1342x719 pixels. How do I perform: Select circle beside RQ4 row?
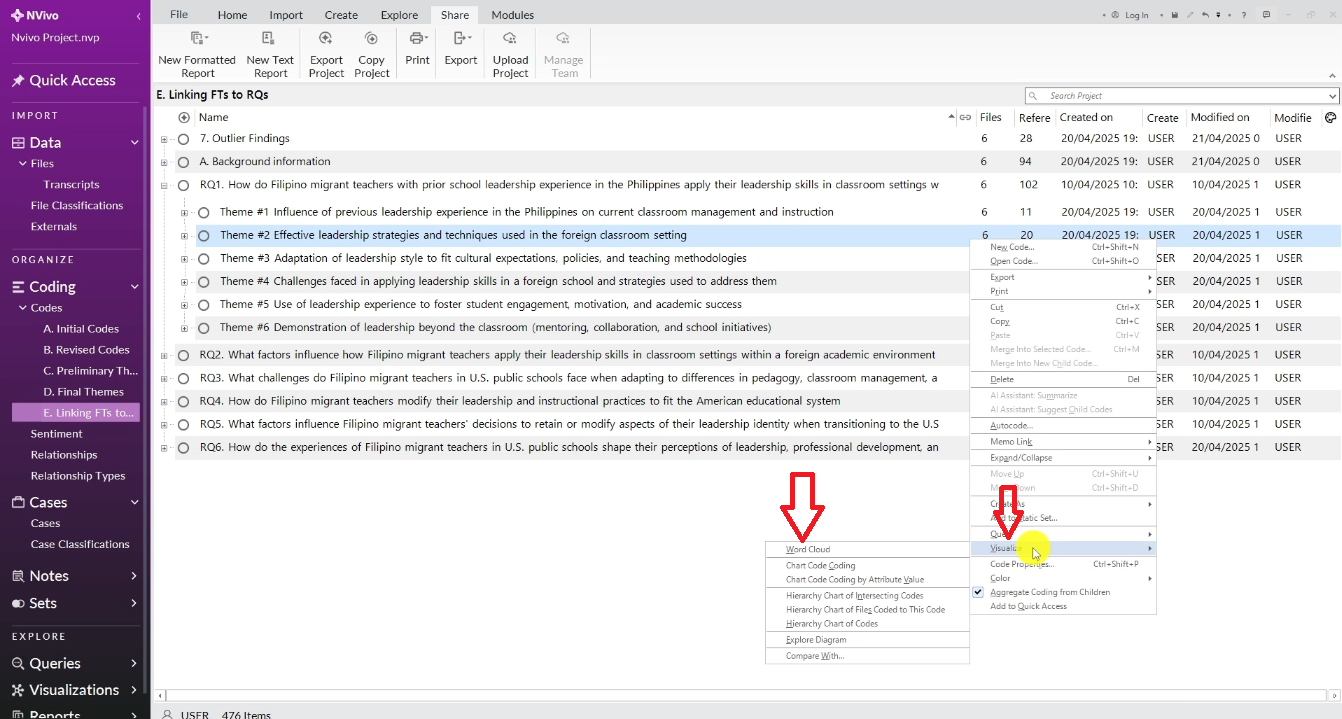pos(183,402)
